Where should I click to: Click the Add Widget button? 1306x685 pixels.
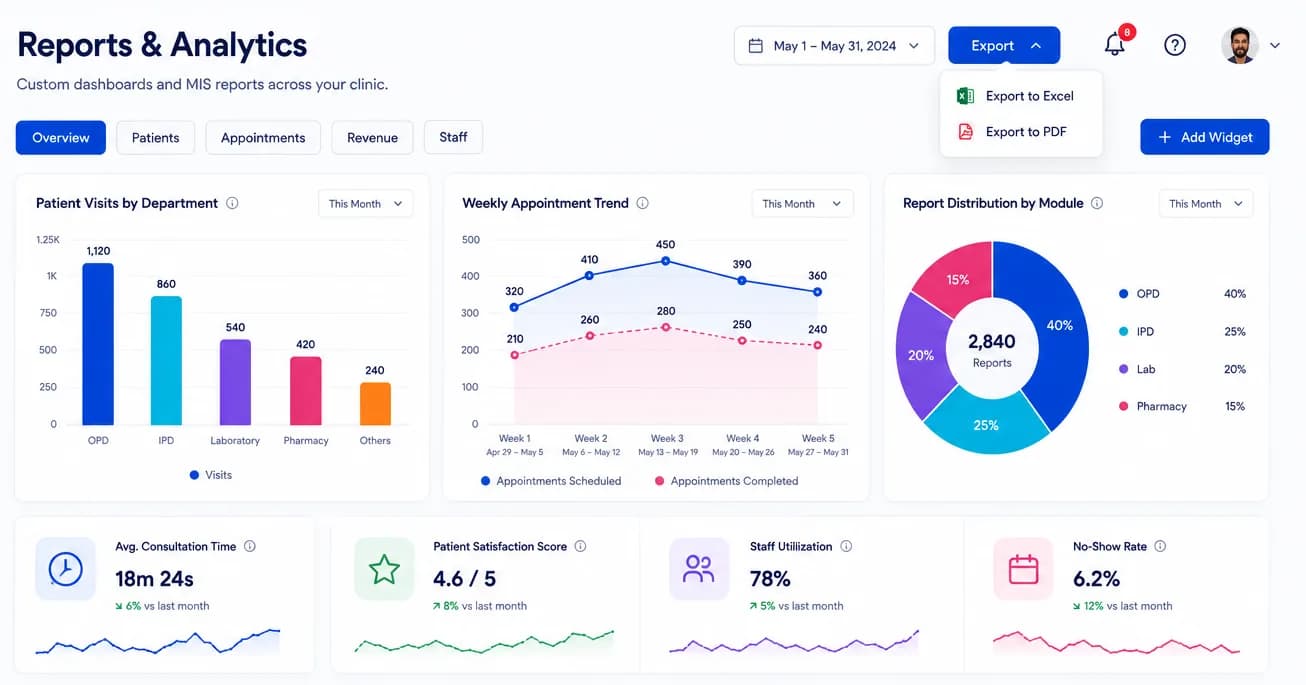(1204, 137)
